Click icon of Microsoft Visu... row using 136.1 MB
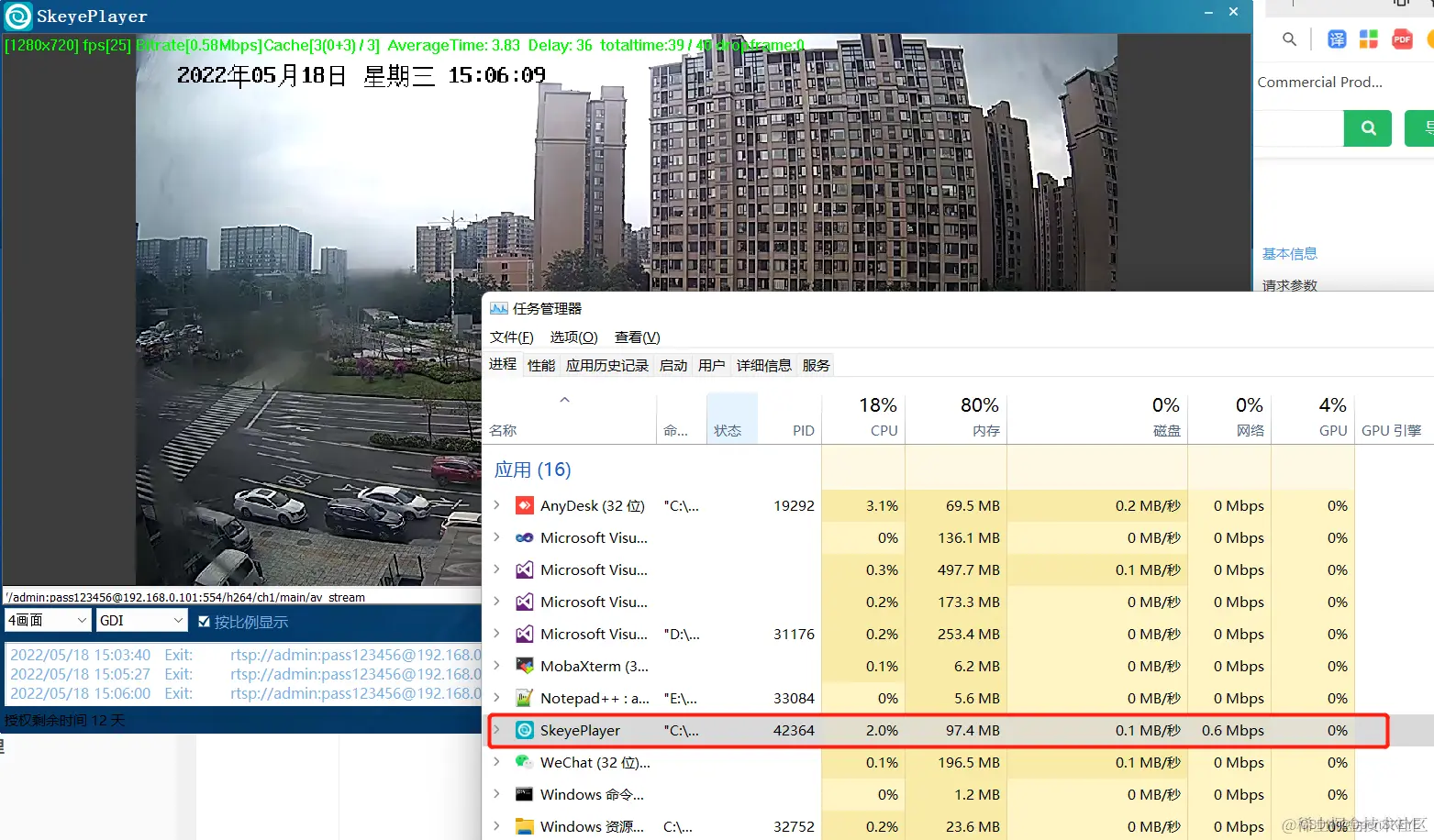The width and height of the screenshot is (1434, 840). (525, 537)
